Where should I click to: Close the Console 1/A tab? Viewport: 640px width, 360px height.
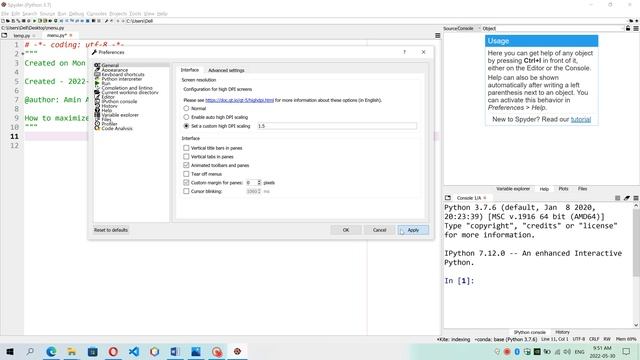(x=485, y=198)
